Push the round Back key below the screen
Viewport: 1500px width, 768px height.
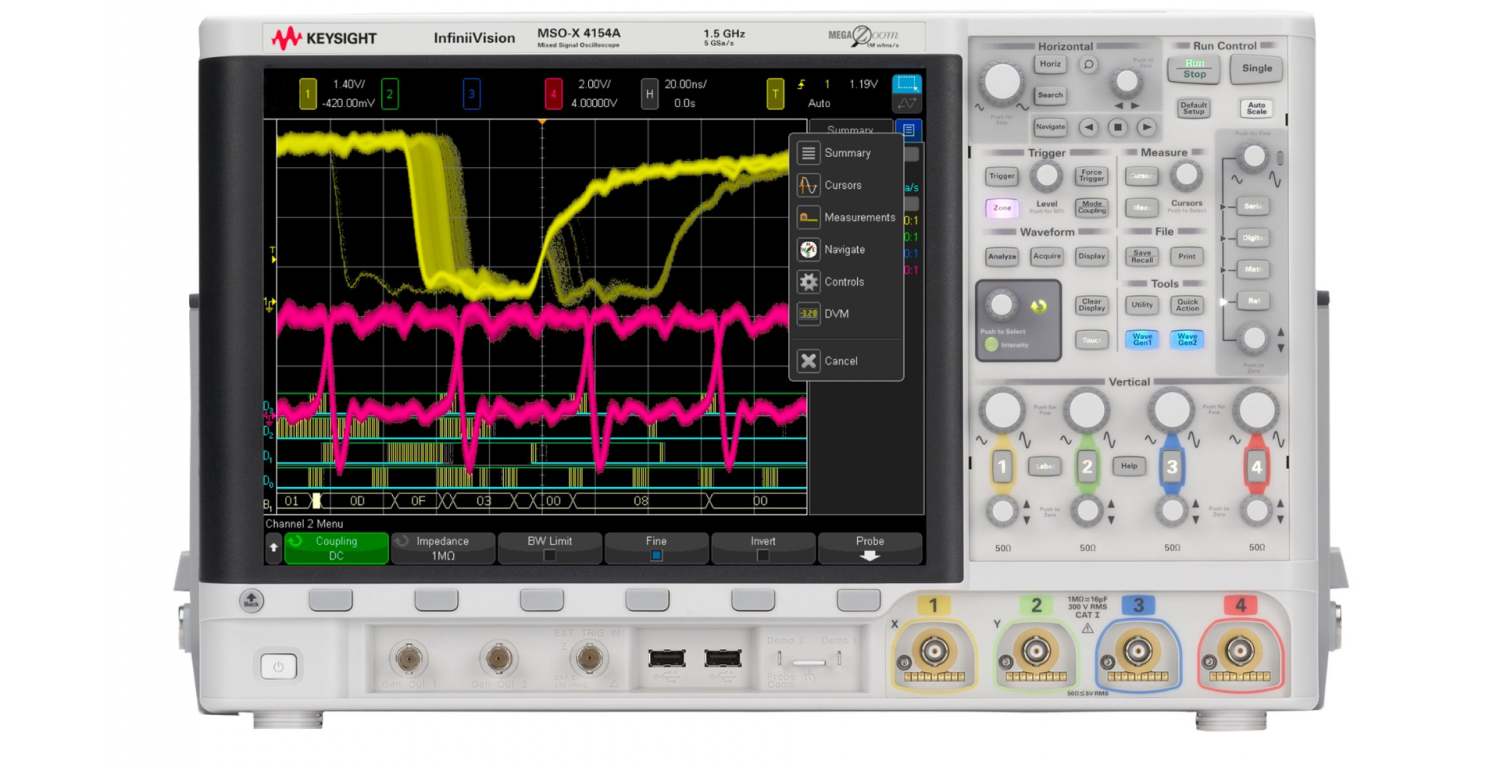(x=252, y=601)
